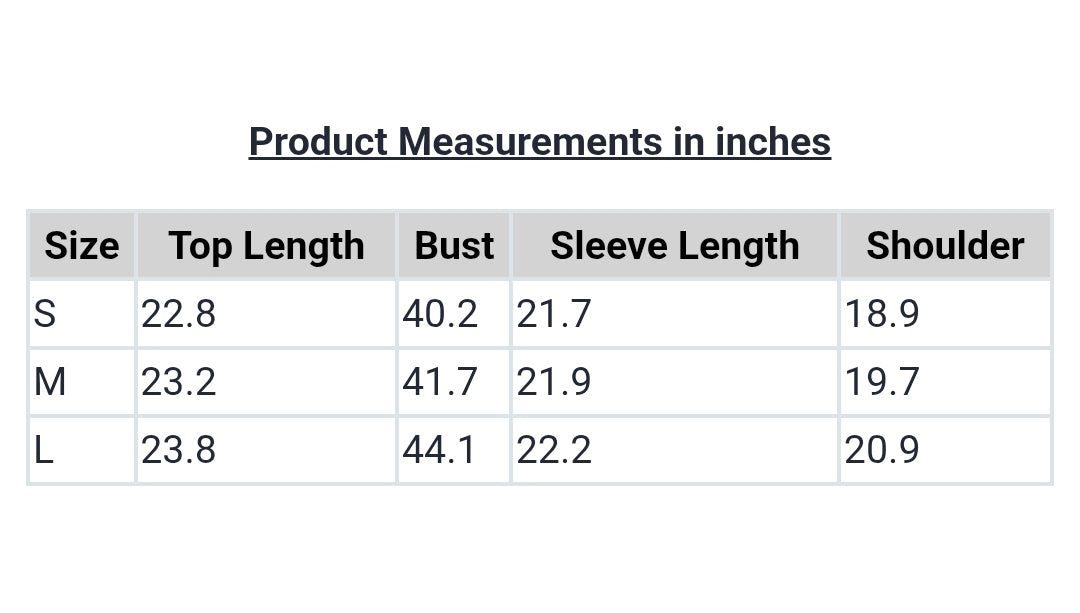1080x613 pixels.
Task: Click the Sleeve Length column header
Action: pyautogui.click(x=675, y=246)
